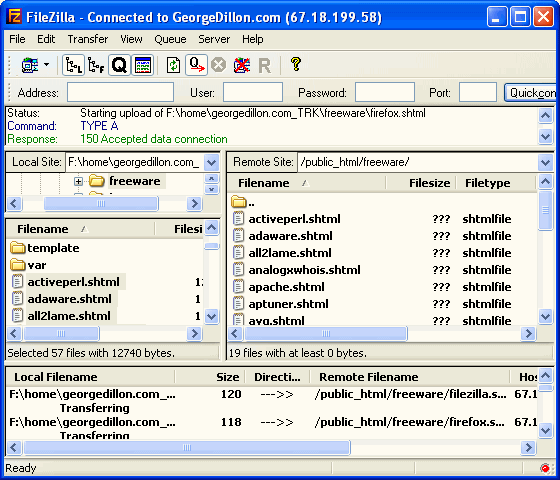This screenshot has height=480, width=560.
Task: Sort remote list by Filesize column
Action: pos(421,183)
